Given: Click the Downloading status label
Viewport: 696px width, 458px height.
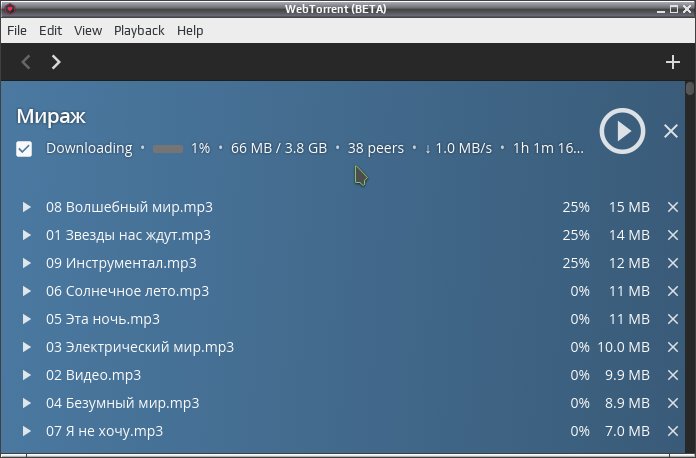Looking at the screenshot, I should coord(89,148).
